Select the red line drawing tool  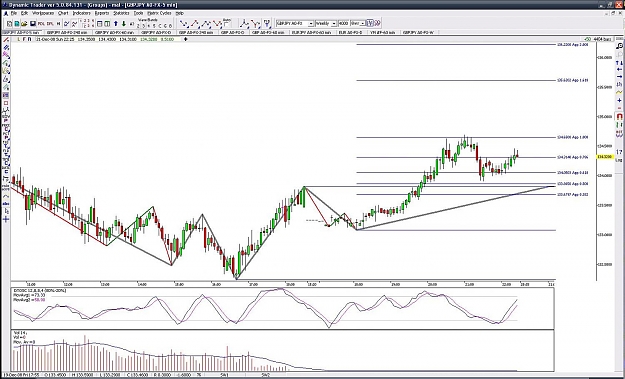click(6, 39)
